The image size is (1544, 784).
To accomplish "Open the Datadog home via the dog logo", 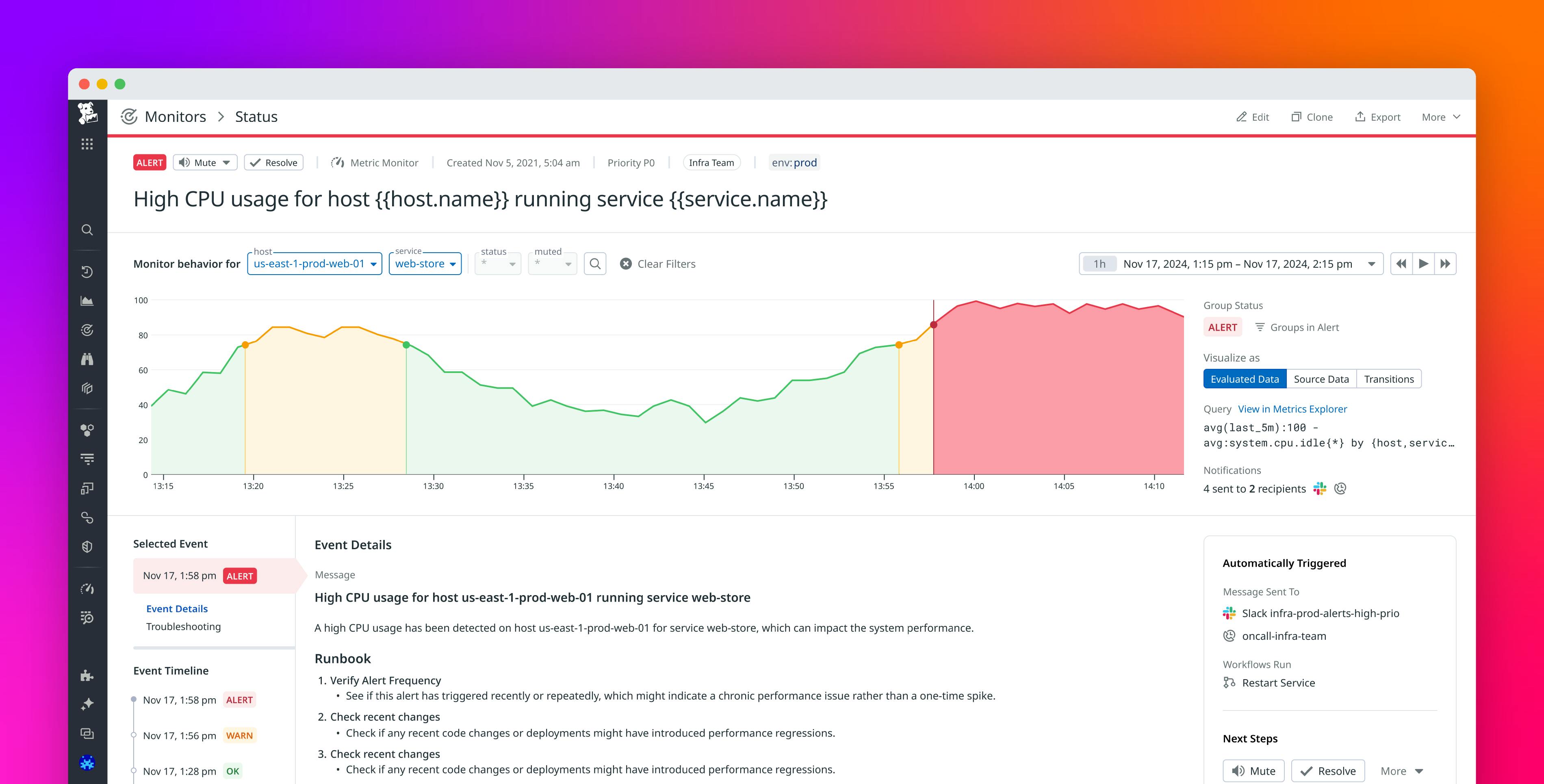I will (87, 114).
